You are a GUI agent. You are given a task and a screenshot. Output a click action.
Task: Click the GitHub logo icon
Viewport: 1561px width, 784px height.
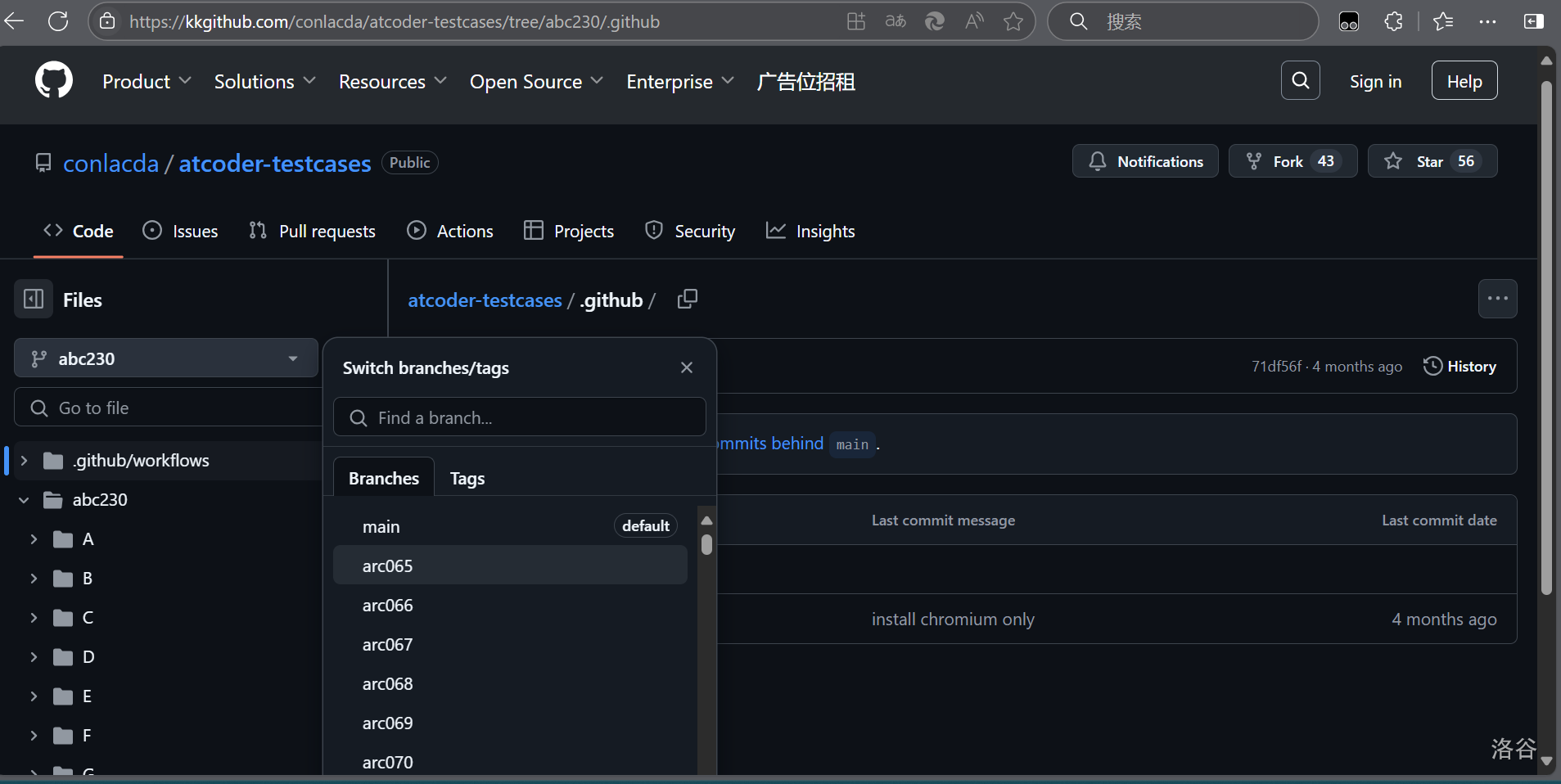pyautogui.click(x=54, y=81)
